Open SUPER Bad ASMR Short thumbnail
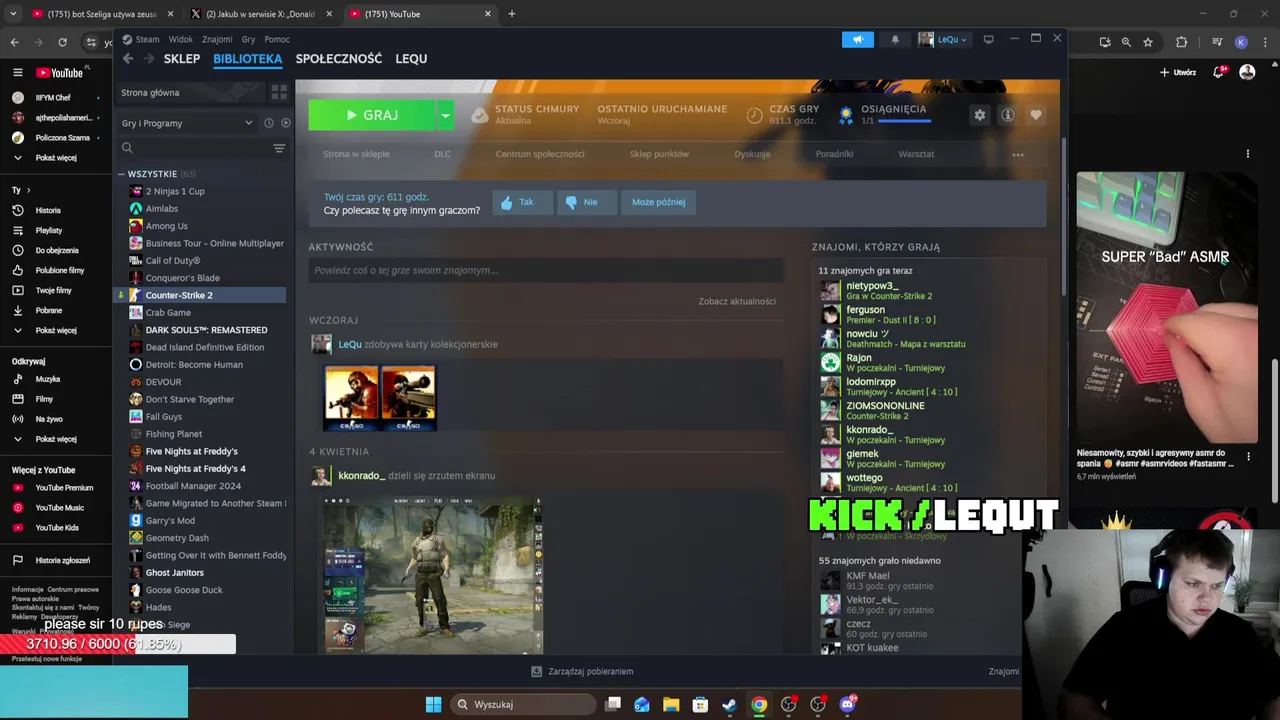1280x720 pixels. click(1166, 308)
